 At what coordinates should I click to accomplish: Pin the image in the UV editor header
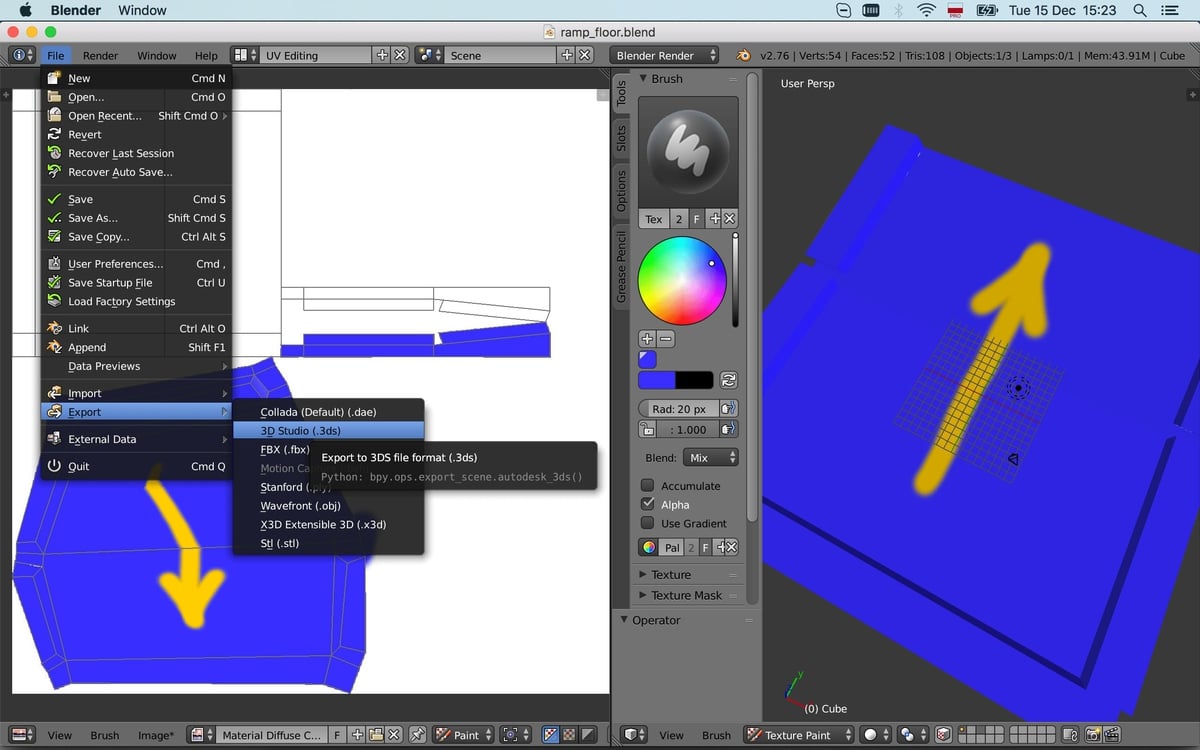pos(419,734)
